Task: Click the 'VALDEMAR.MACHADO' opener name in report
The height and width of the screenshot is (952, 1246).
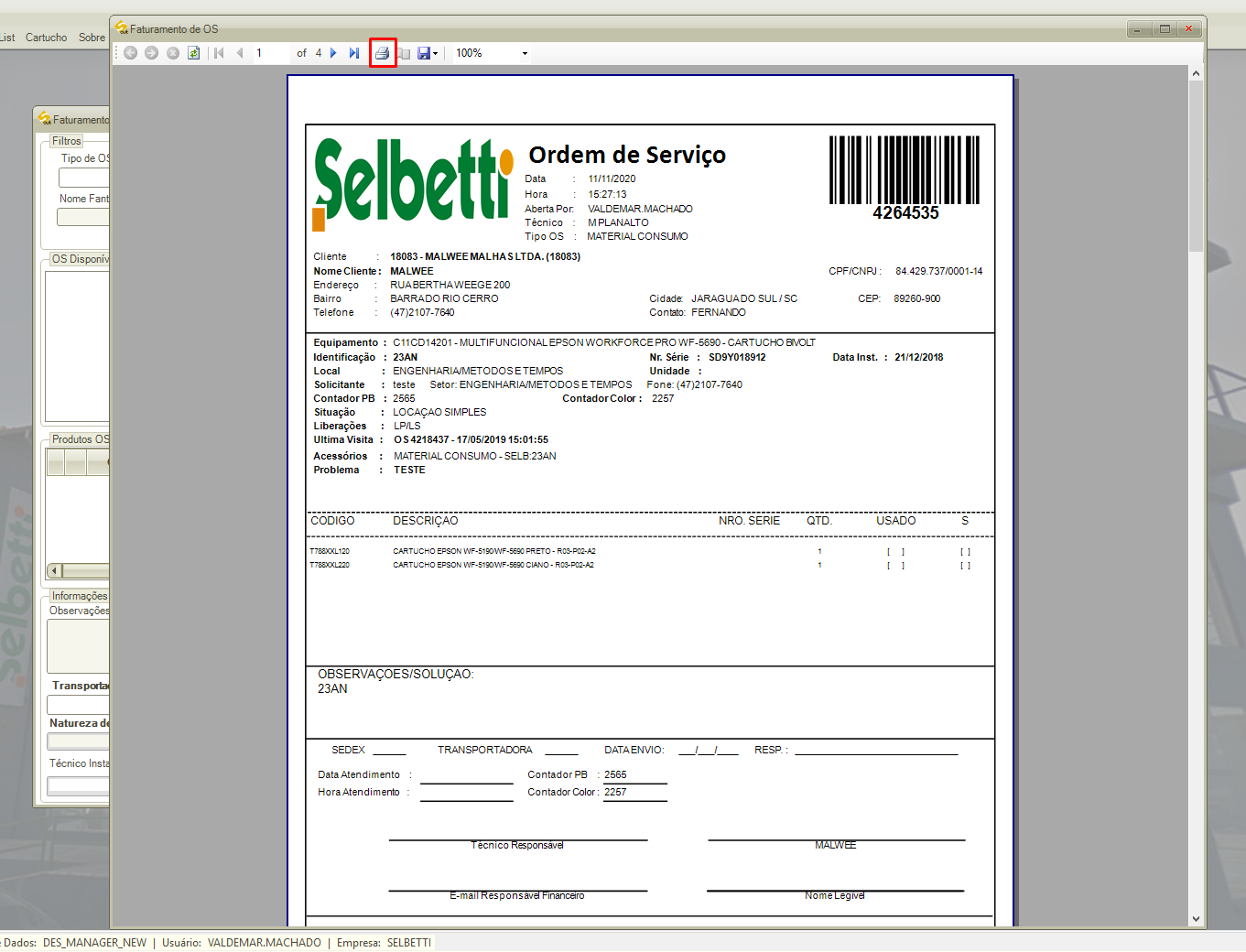Action: (x=640, y=209)
